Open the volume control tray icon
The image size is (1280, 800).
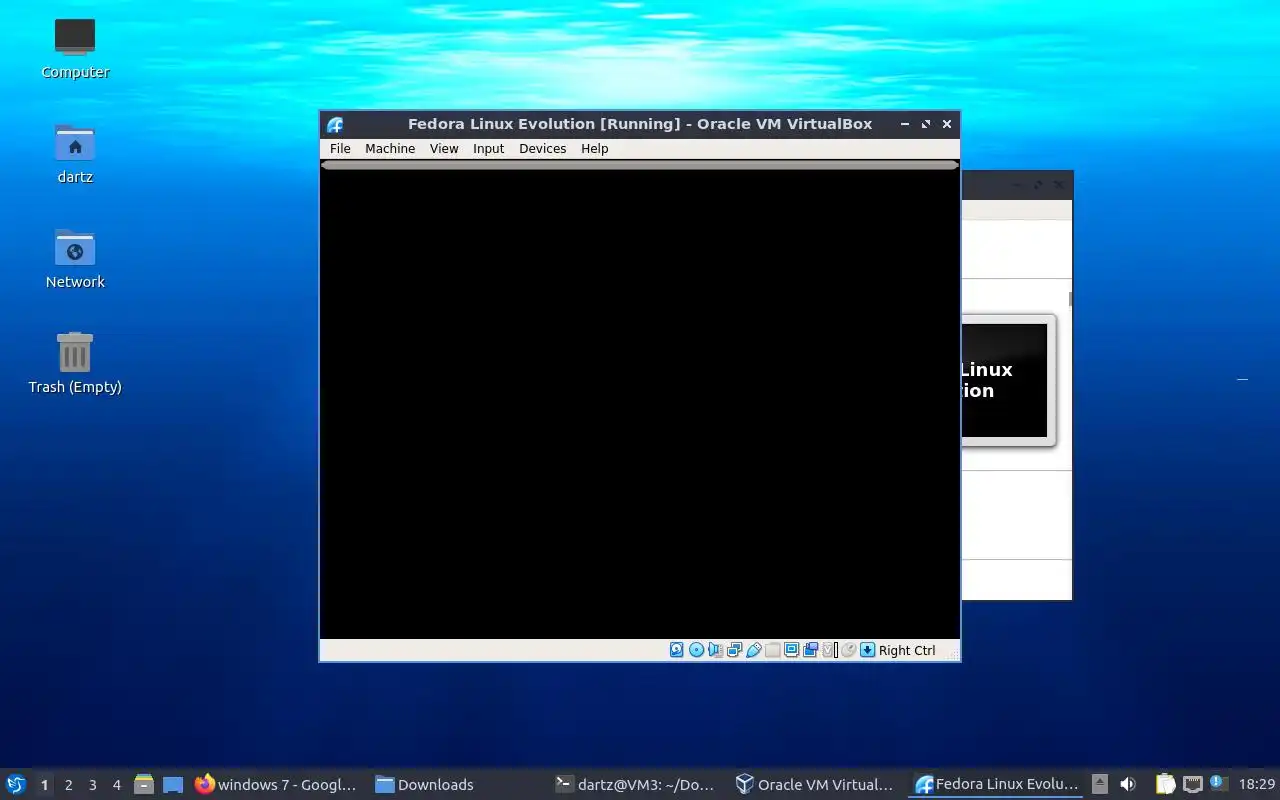(x=1128, y=785)
